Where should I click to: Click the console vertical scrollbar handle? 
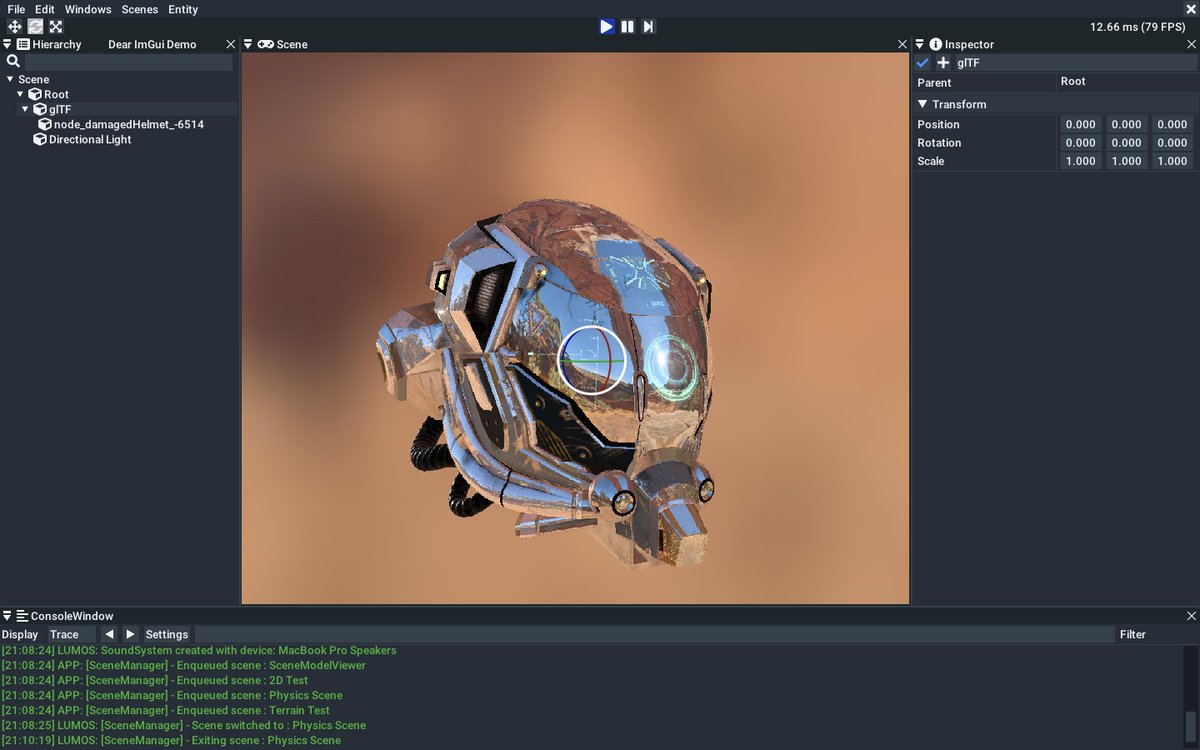coord(1190,725)
